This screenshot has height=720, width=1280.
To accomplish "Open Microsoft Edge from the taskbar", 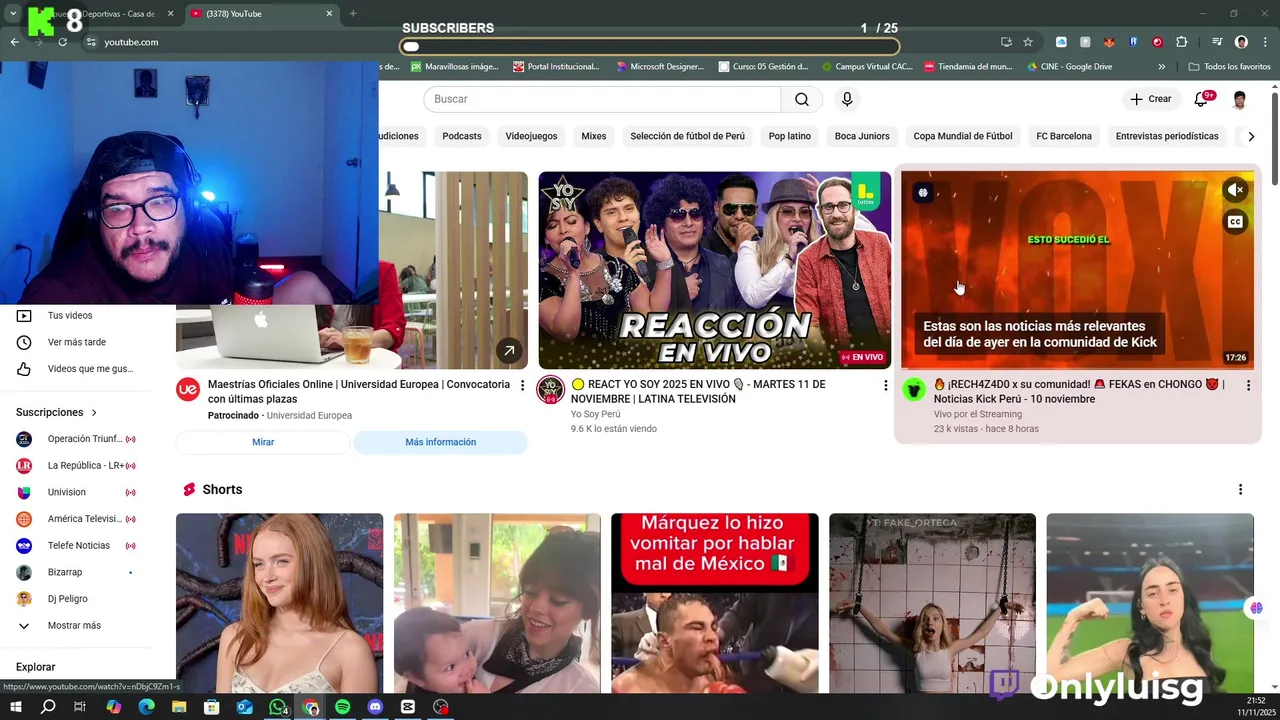I will 146,707.
